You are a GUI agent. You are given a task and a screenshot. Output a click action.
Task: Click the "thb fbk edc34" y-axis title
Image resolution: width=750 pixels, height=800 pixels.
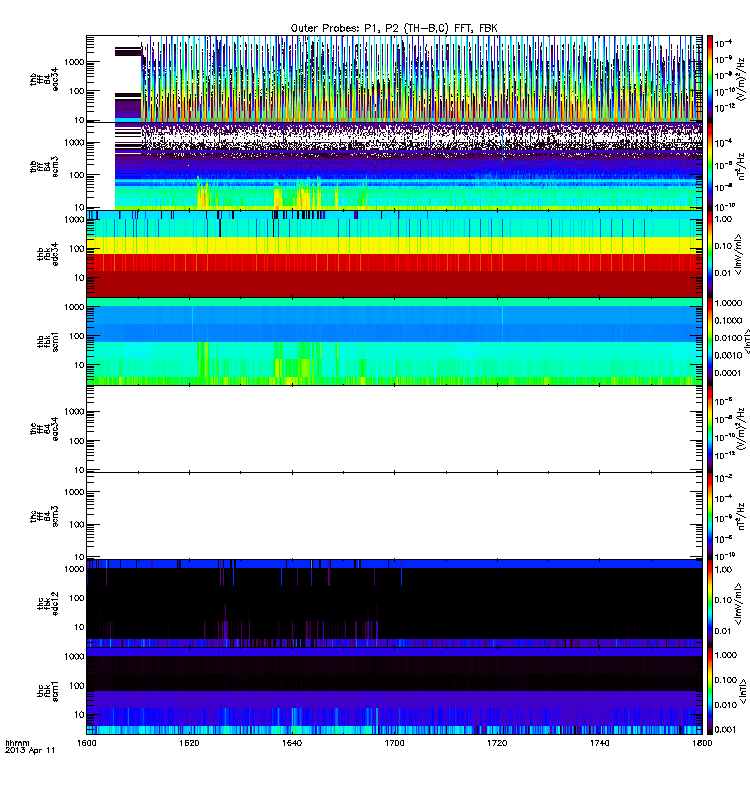click(x=47, y=254)
